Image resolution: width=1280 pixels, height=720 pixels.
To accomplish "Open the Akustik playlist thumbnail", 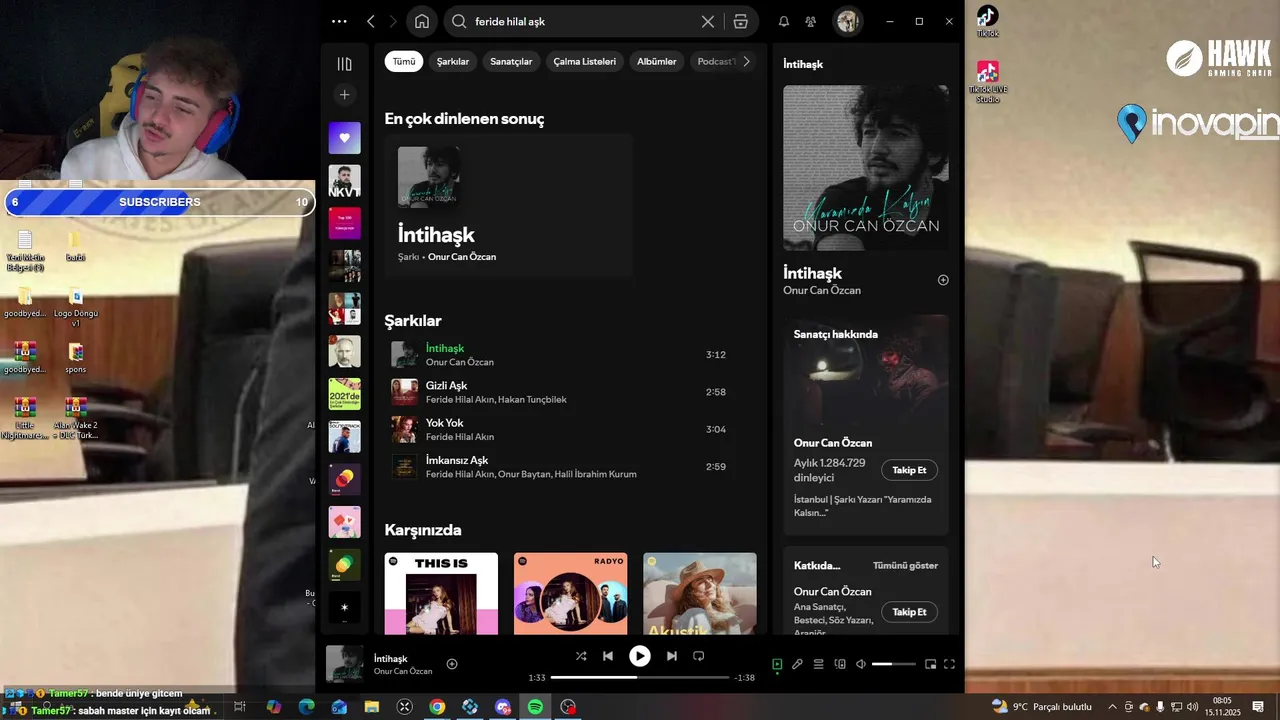I will click(700, 594).
